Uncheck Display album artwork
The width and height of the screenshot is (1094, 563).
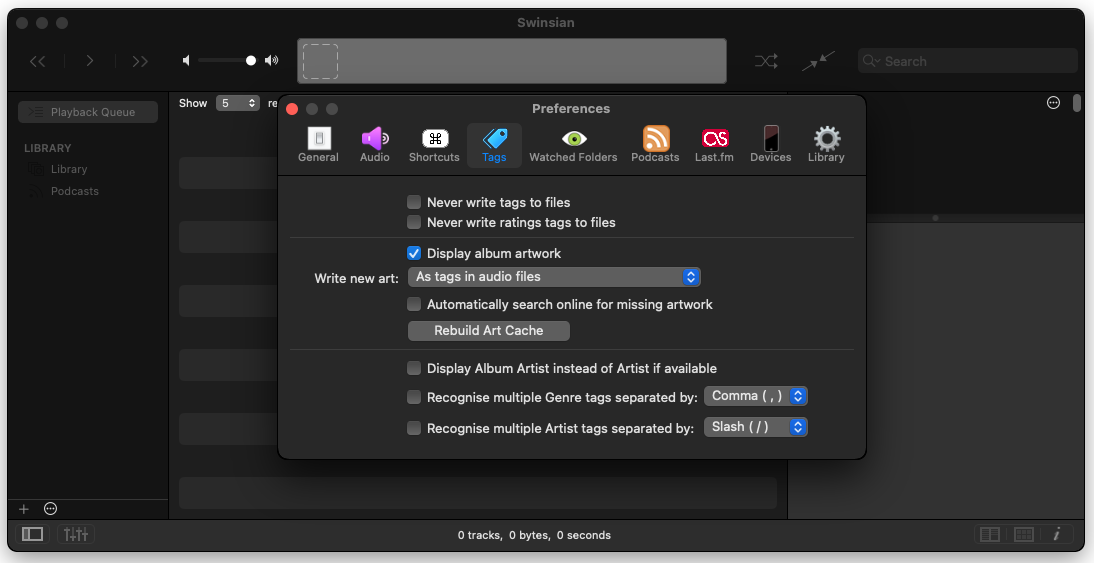414,253
